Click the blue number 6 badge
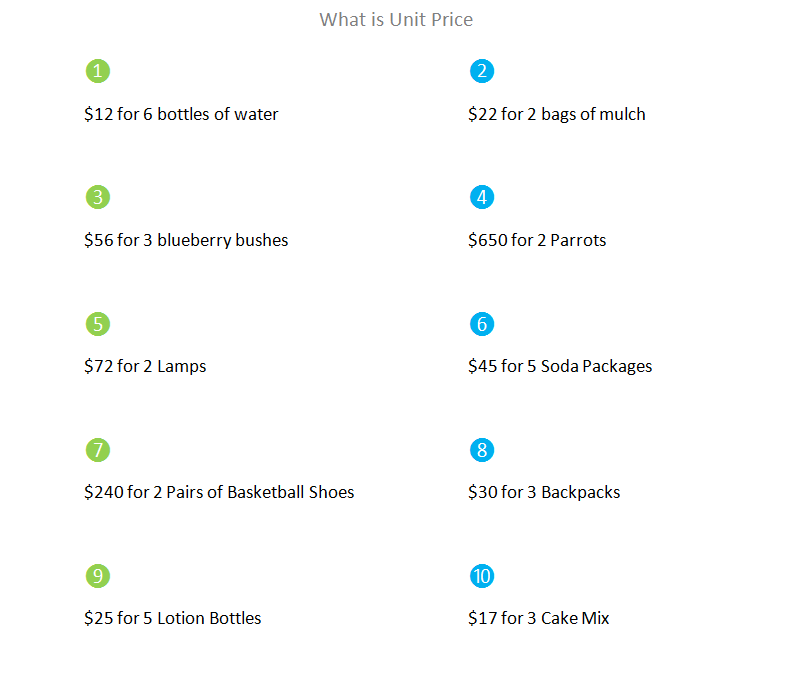 point(481,324)
